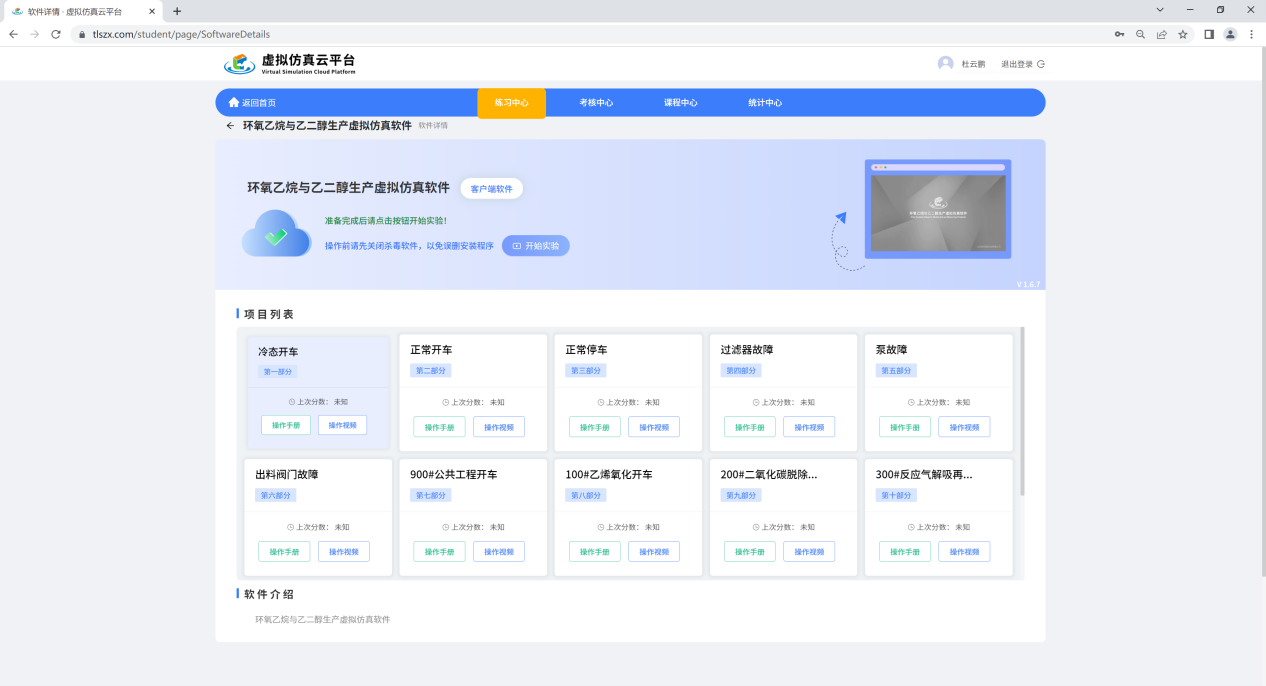
Task: Open the browser side panel icon
Action: click(1209, 34)
